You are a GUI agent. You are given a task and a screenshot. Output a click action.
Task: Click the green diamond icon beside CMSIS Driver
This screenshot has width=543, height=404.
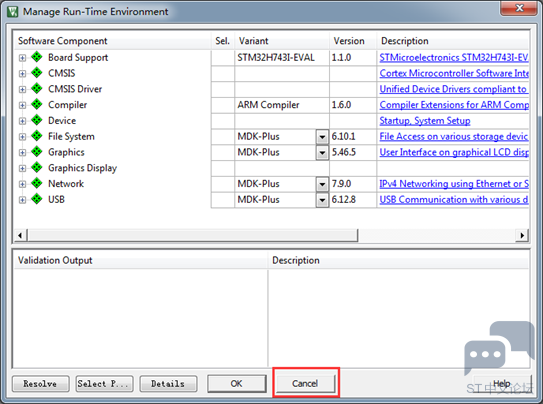click(37, 88)
